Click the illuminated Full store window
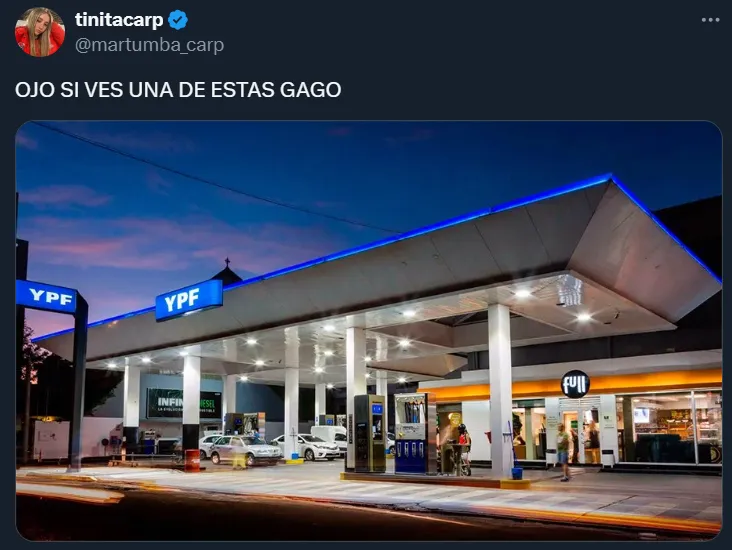The image size is (732, 550). (669, 427)
